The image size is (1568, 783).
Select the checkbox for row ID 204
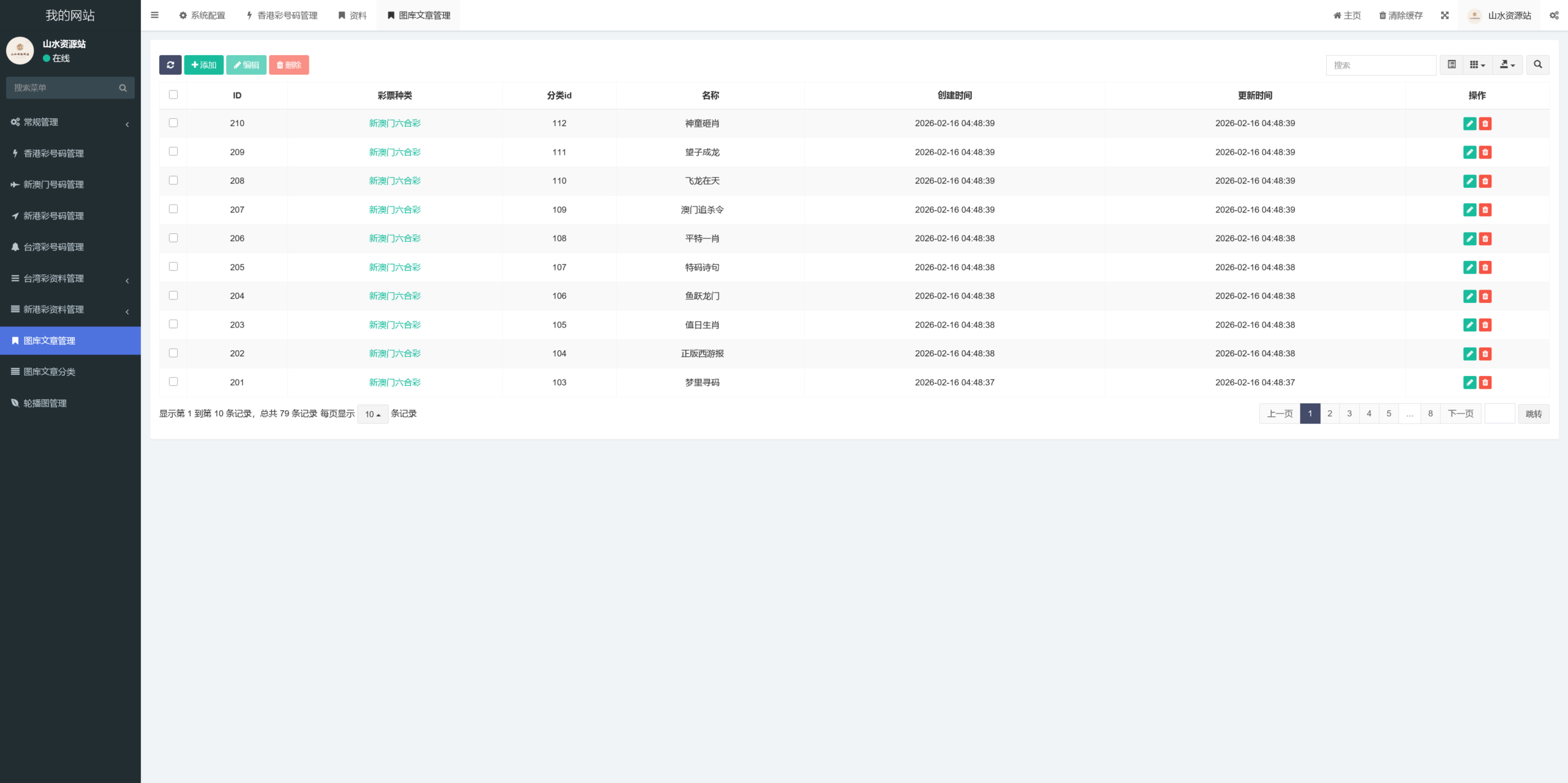tap(173, 296)
